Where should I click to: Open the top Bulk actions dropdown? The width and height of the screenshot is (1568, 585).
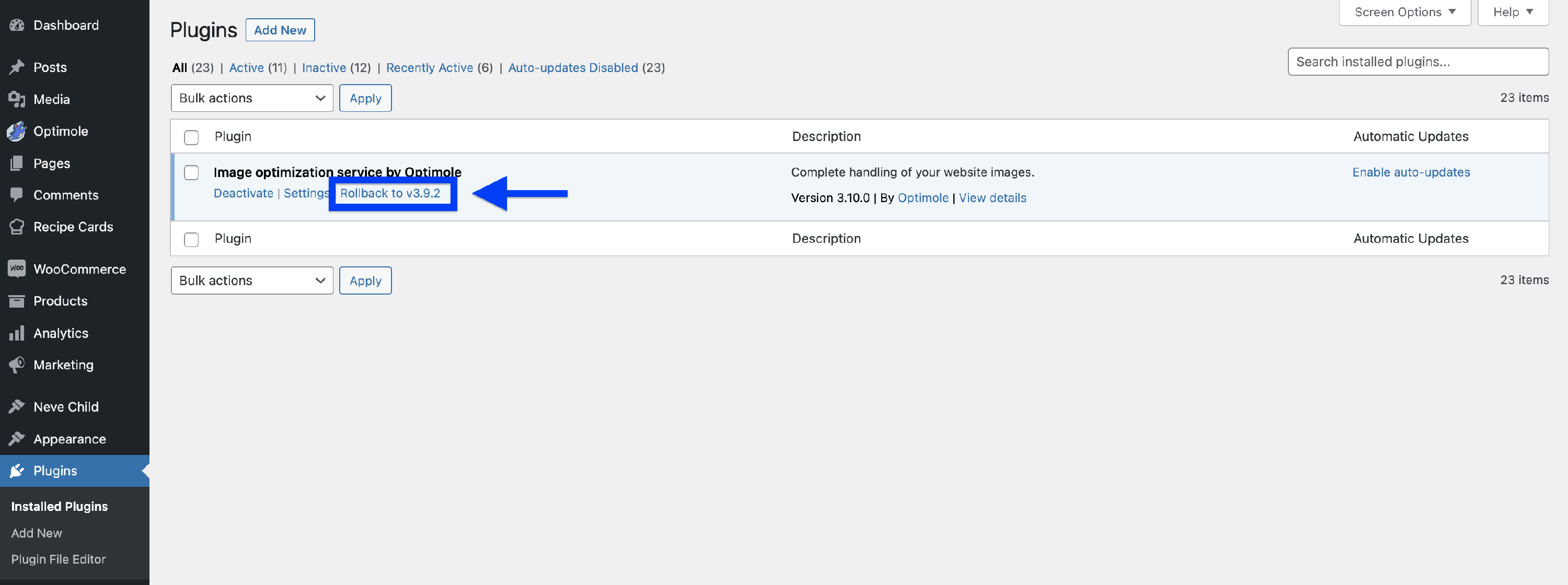click(x=251, y=98)
